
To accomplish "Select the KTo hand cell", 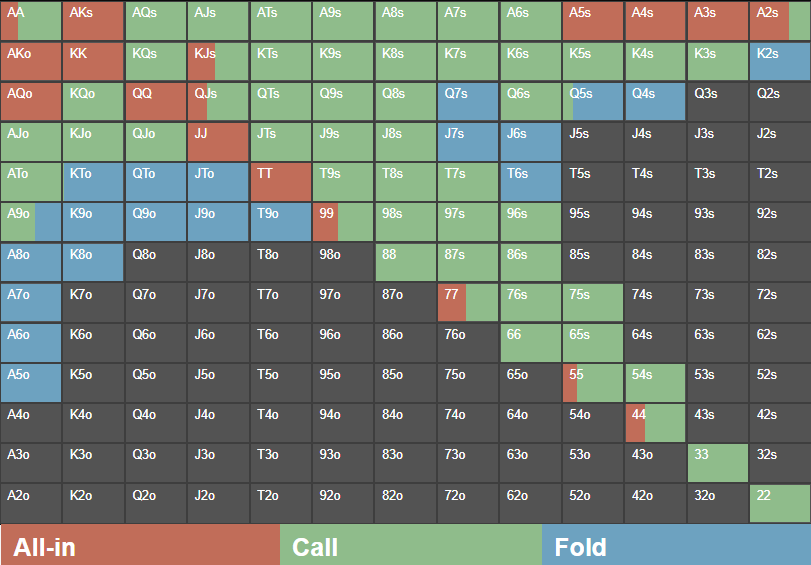I will coord(93,182).
